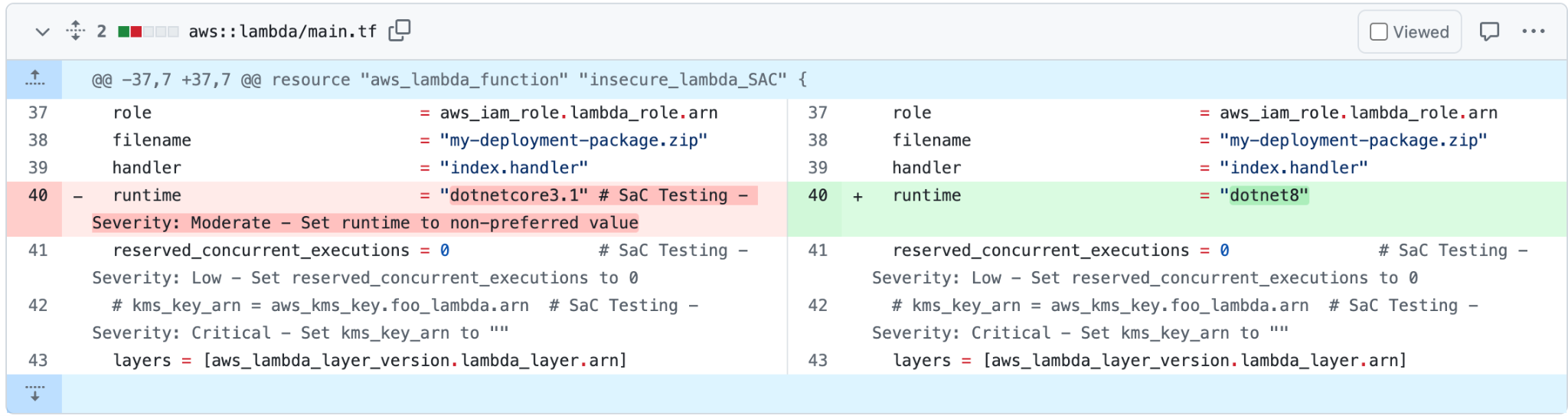Click the expand all lines icon
The image size is (1568, 416).
coord(75,31)
